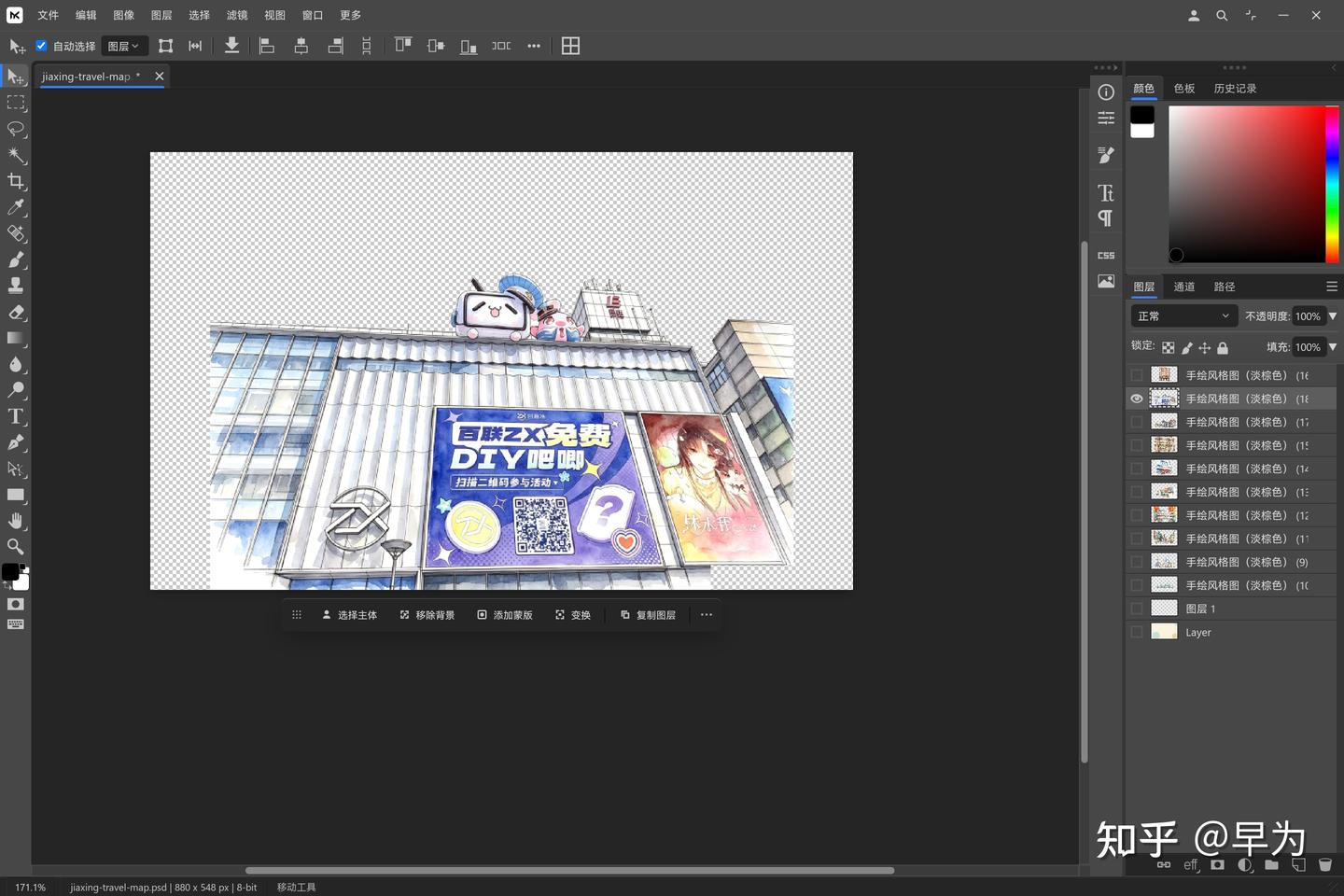Click the rainbow hue slider strip
The image size is (1344, 896).
click(1333, 184)
